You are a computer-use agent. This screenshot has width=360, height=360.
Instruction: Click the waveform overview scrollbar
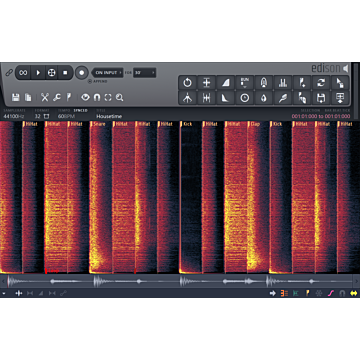[x=180, y=282]
